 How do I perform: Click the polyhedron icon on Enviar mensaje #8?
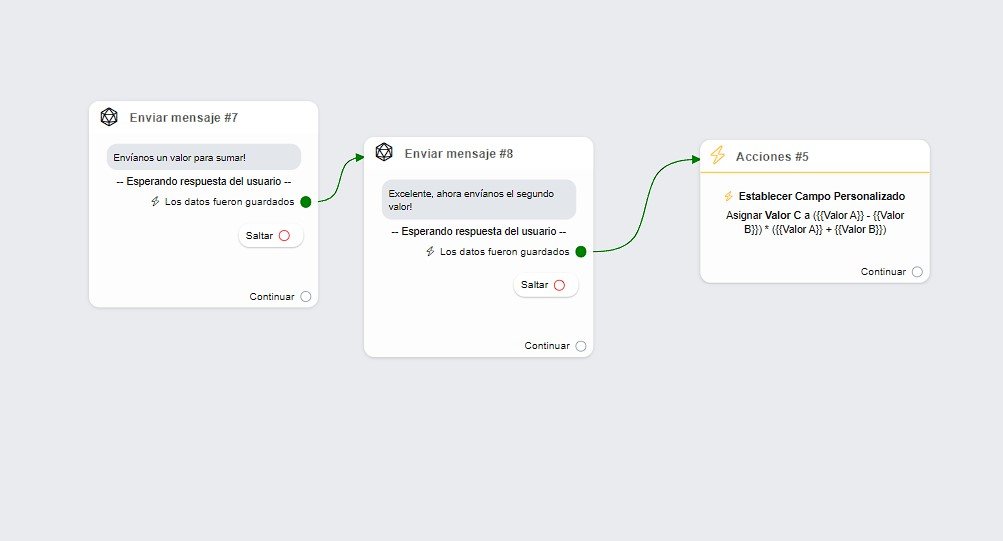384,152
